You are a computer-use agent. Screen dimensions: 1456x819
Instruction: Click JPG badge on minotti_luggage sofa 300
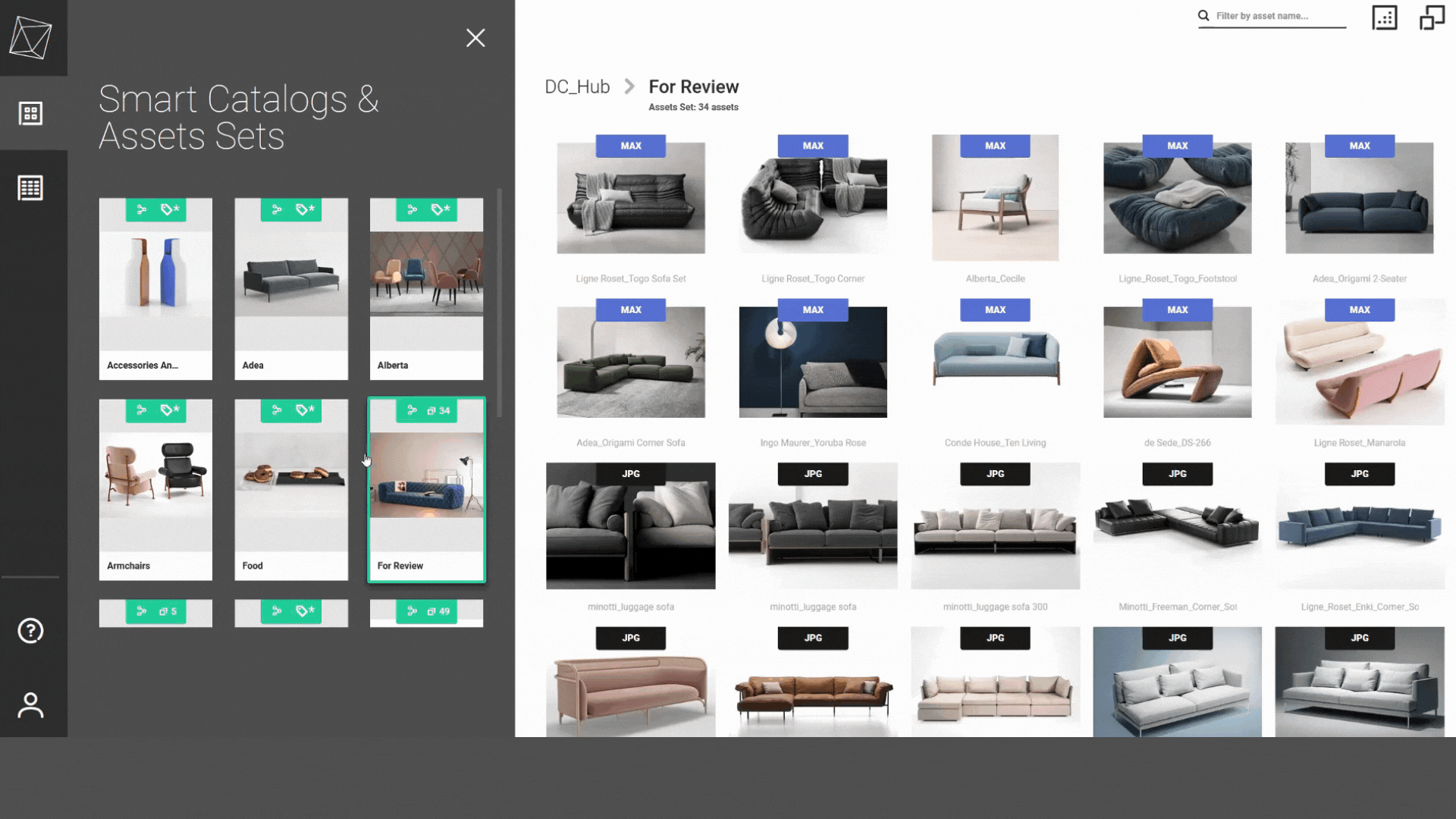pos(995,474)
